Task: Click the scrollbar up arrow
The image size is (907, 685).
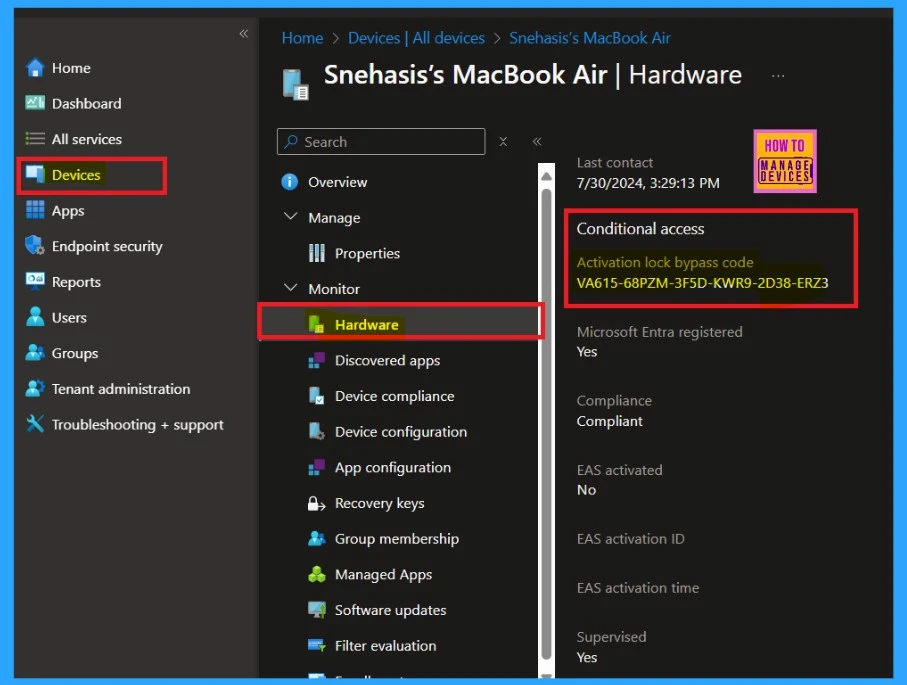Action: coord(546,176)
